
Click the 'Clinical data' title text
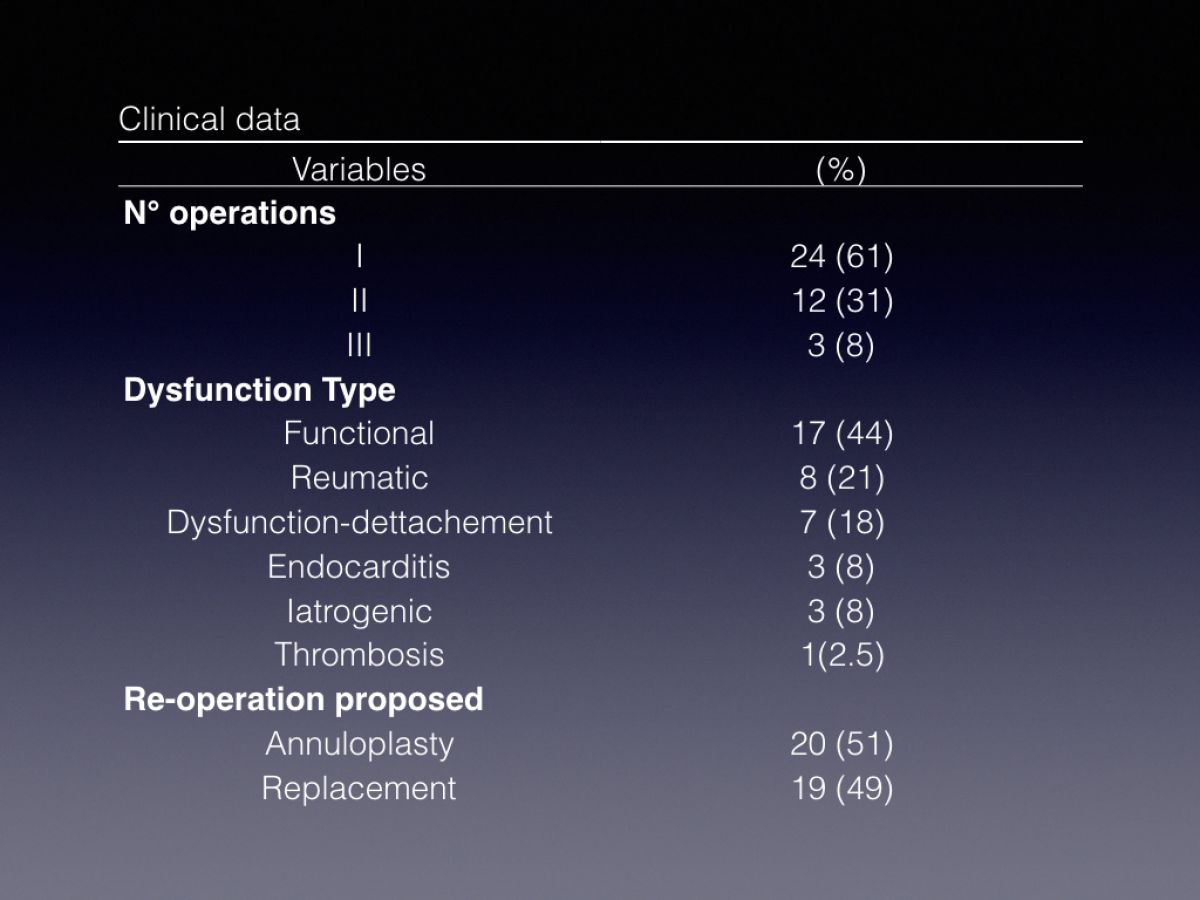(x=209, y=120)
